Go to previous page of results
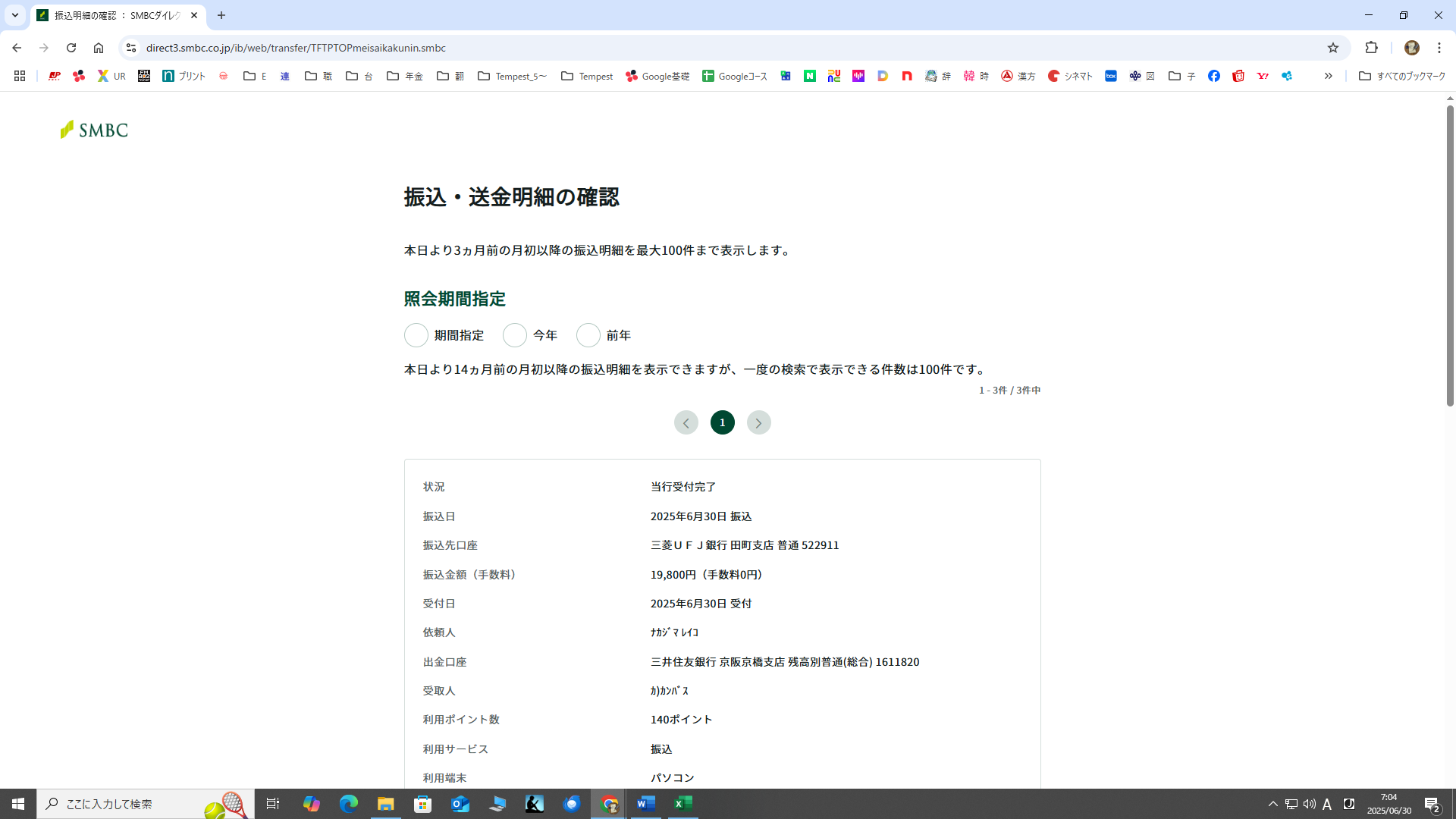 click(686, 422)
